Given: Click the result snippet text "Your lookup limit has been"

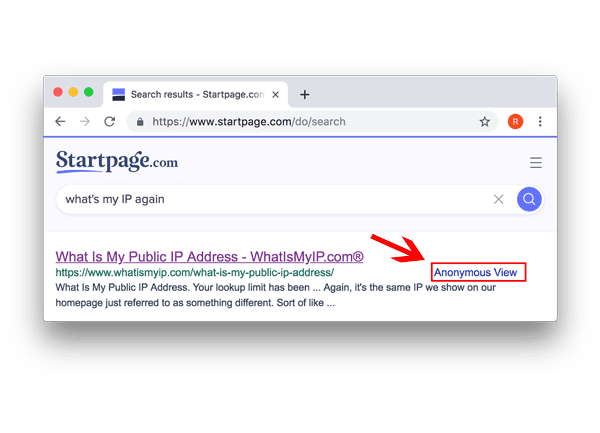Looking at the screenshot, I should coord(251,287).
